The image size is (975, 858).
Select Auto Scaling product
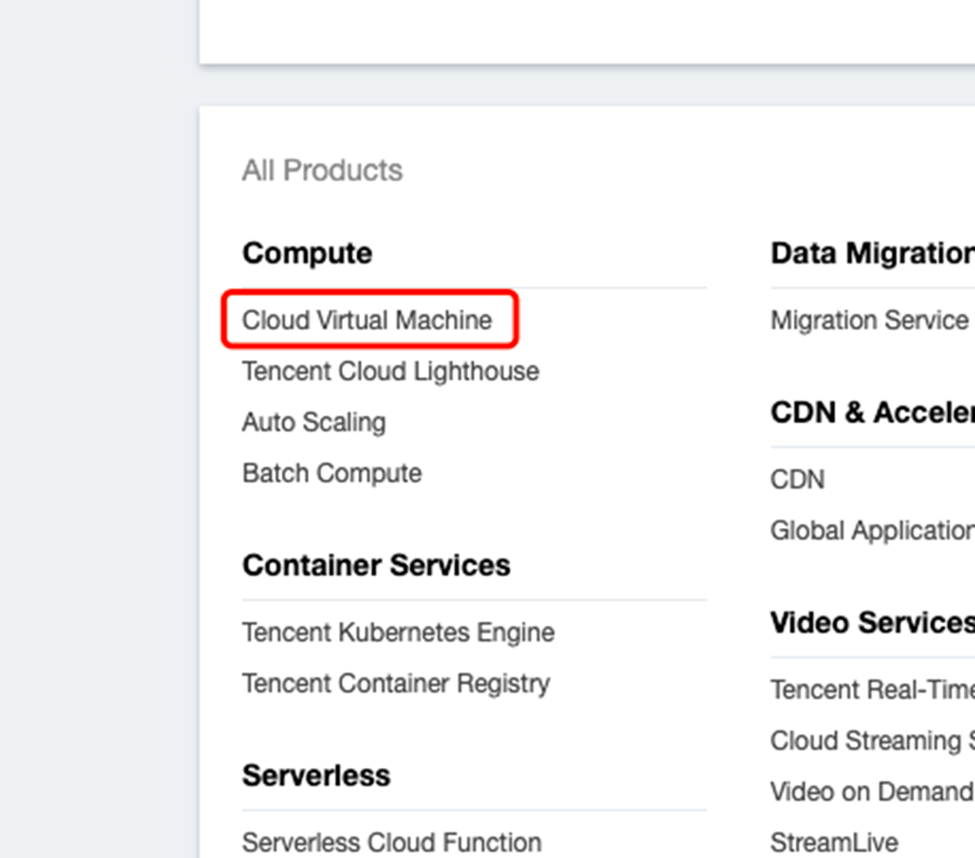pos(314,423)
